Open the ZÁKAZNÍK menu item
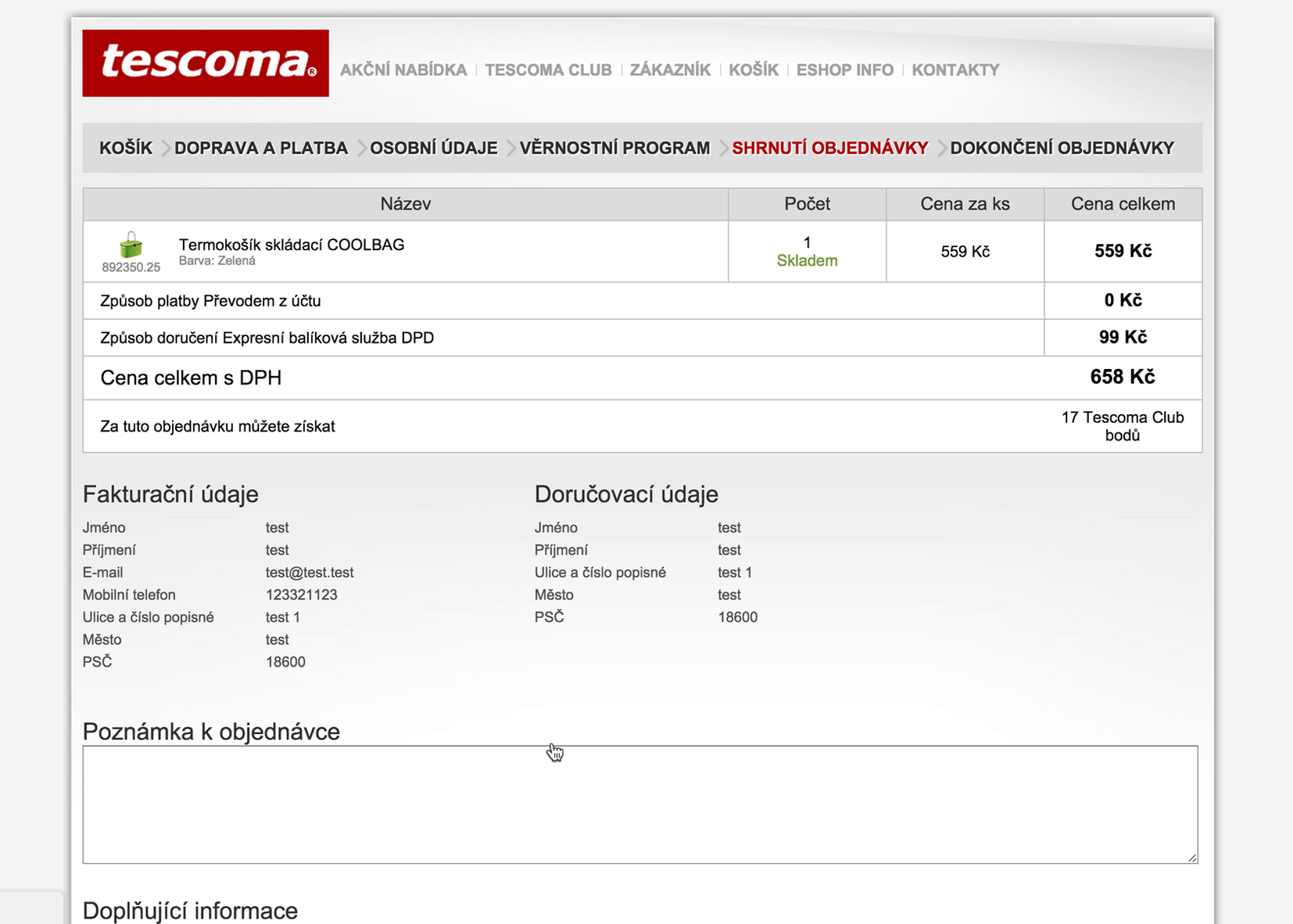1293x924 pixels. (670, 70)
